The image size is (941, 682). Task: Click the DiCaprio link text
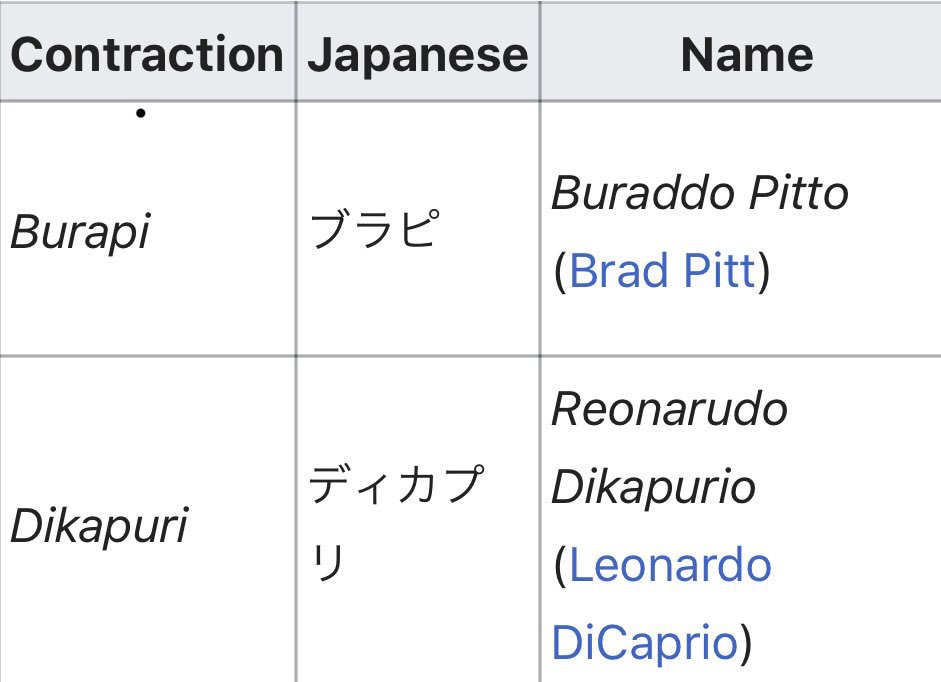point(645,643)
